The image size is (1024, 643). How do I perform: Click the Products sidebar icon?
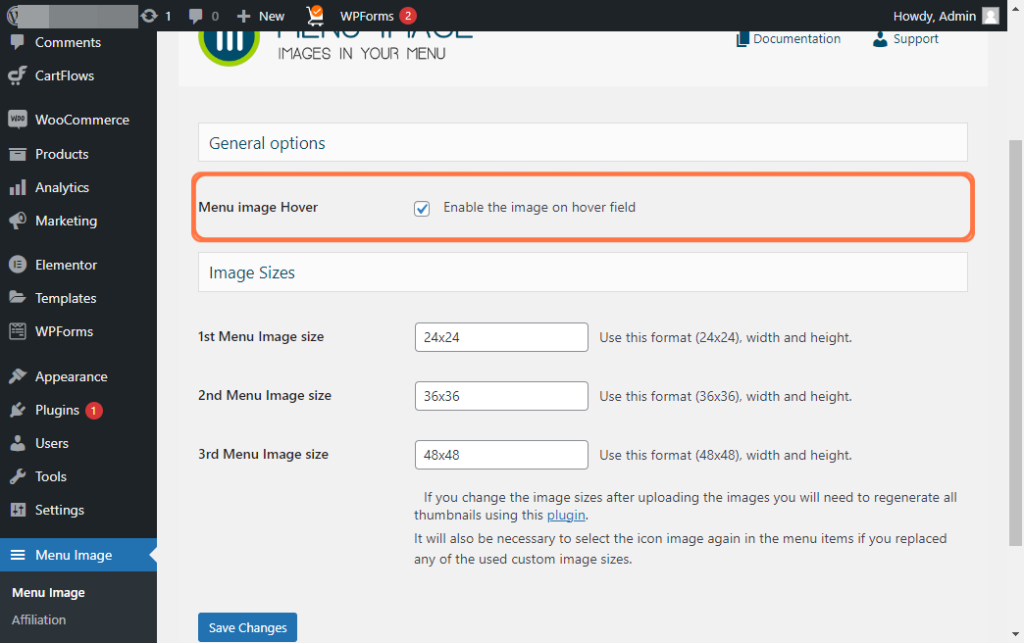click(x=18, y=154)
